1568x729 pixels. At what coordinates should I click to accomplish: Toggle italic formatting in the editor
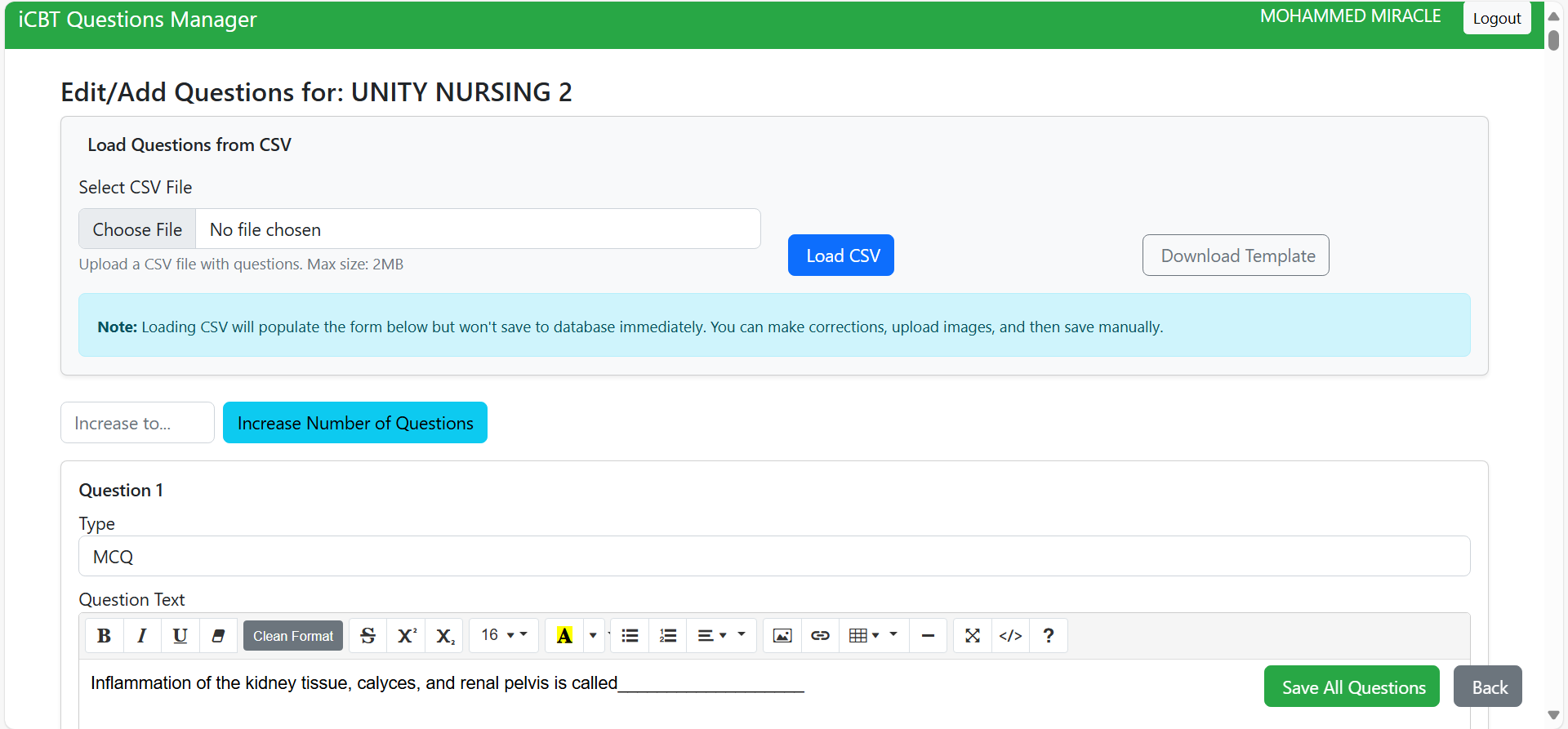pos(142,636)
